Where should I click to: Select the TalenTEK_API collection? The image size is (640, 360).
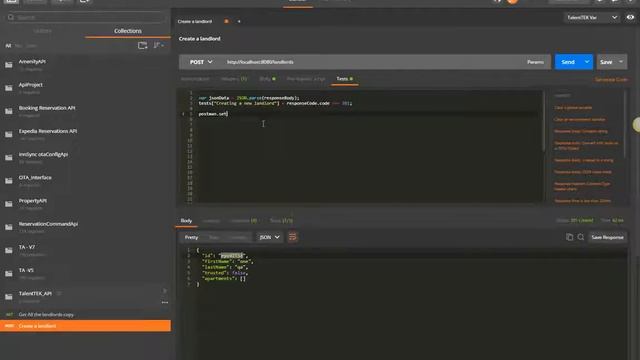(35, 293)
